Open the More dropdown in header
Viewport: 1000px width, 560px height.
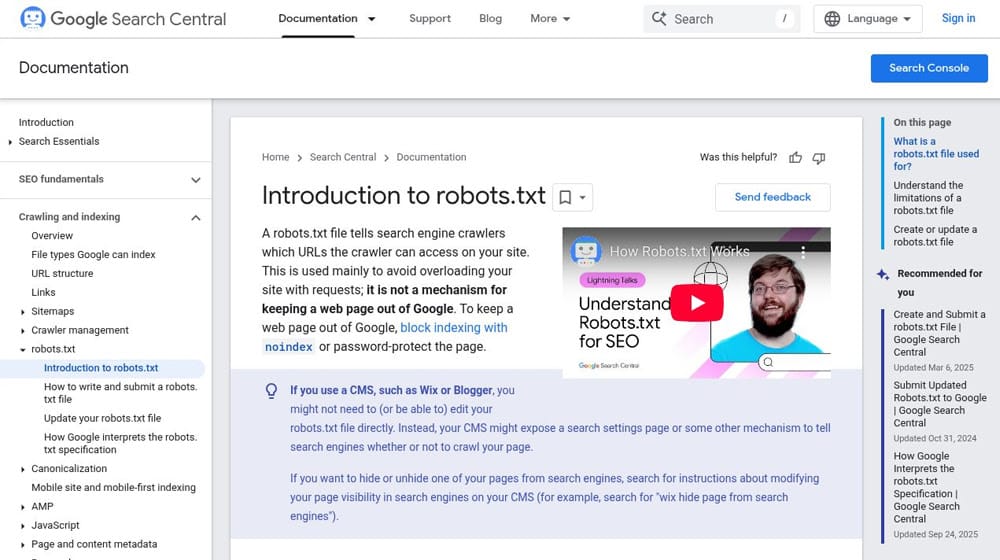550,19
